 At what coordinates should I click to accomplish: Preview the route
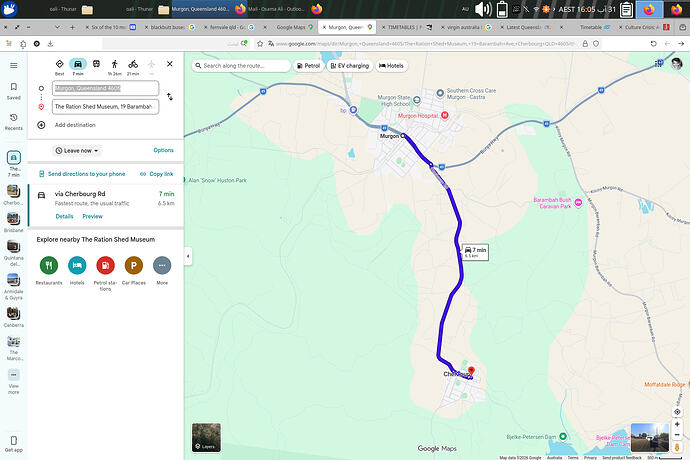92,216
